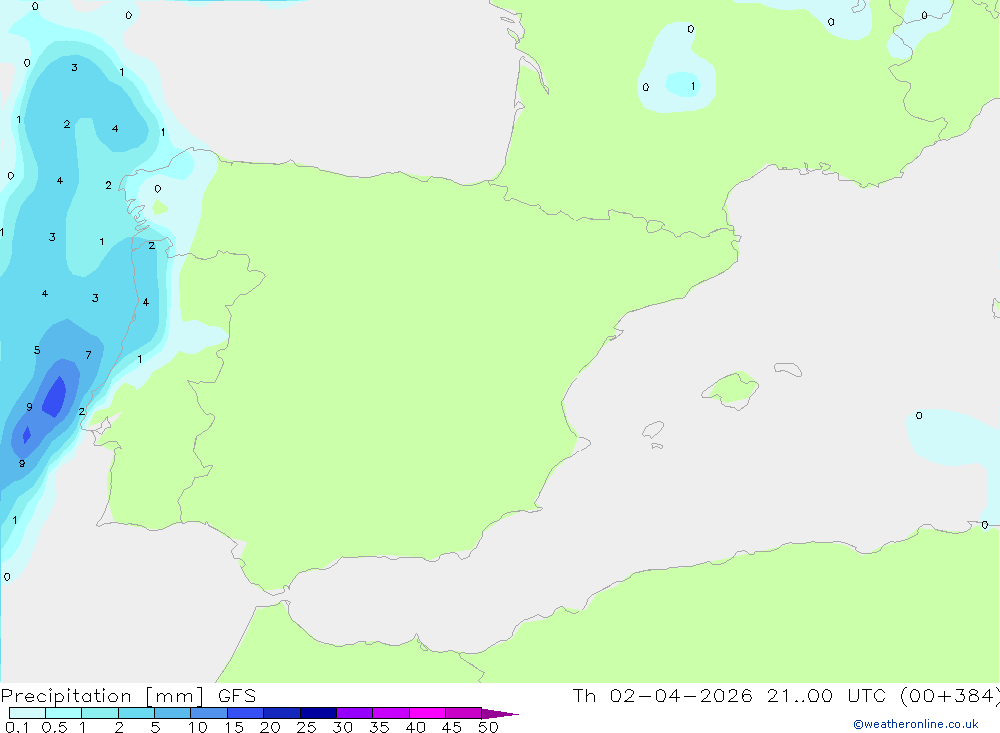The image size is (1000, 733).
Task: Click the '0.5' legend scale label
Action: [x=54, y=727]
